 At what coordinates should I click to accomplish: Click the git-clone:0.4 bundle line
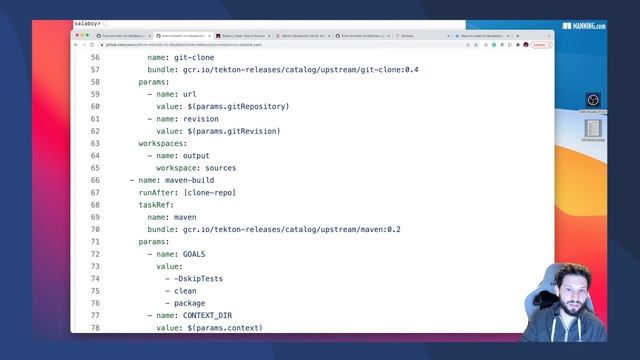(x=283, y=70)
